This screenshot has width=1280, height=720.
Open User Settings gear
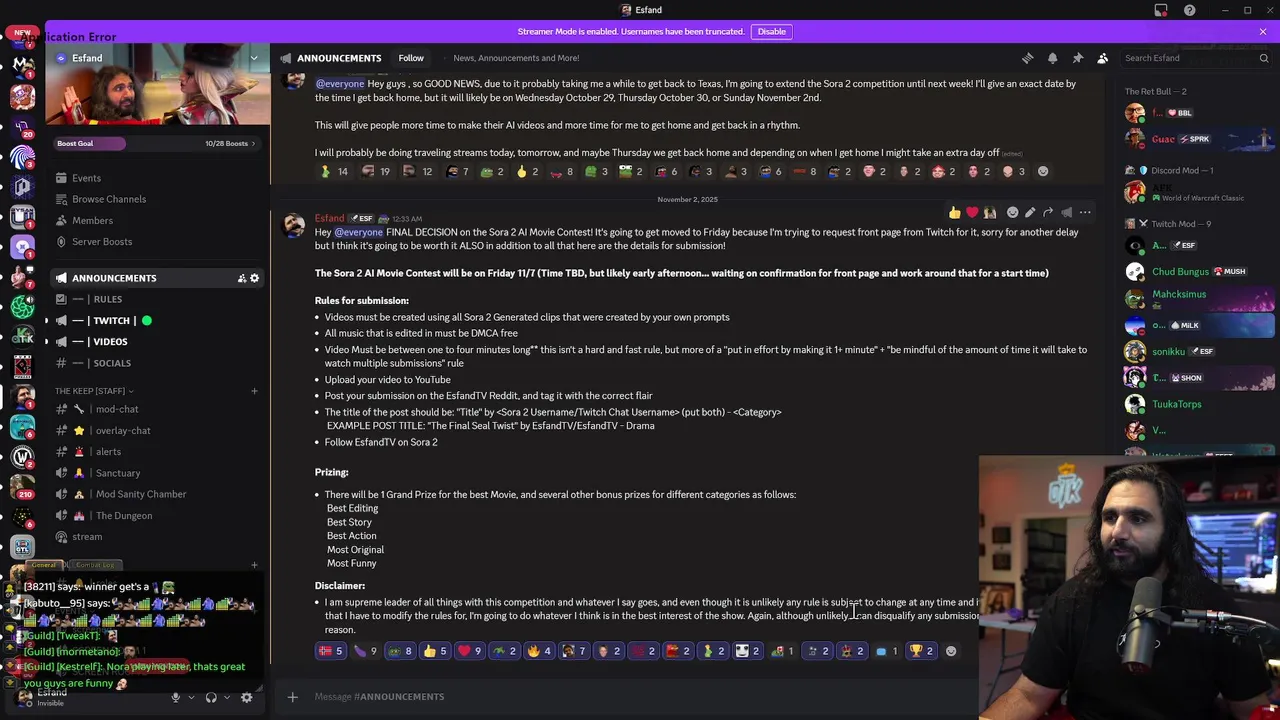(x=246, y=697)
